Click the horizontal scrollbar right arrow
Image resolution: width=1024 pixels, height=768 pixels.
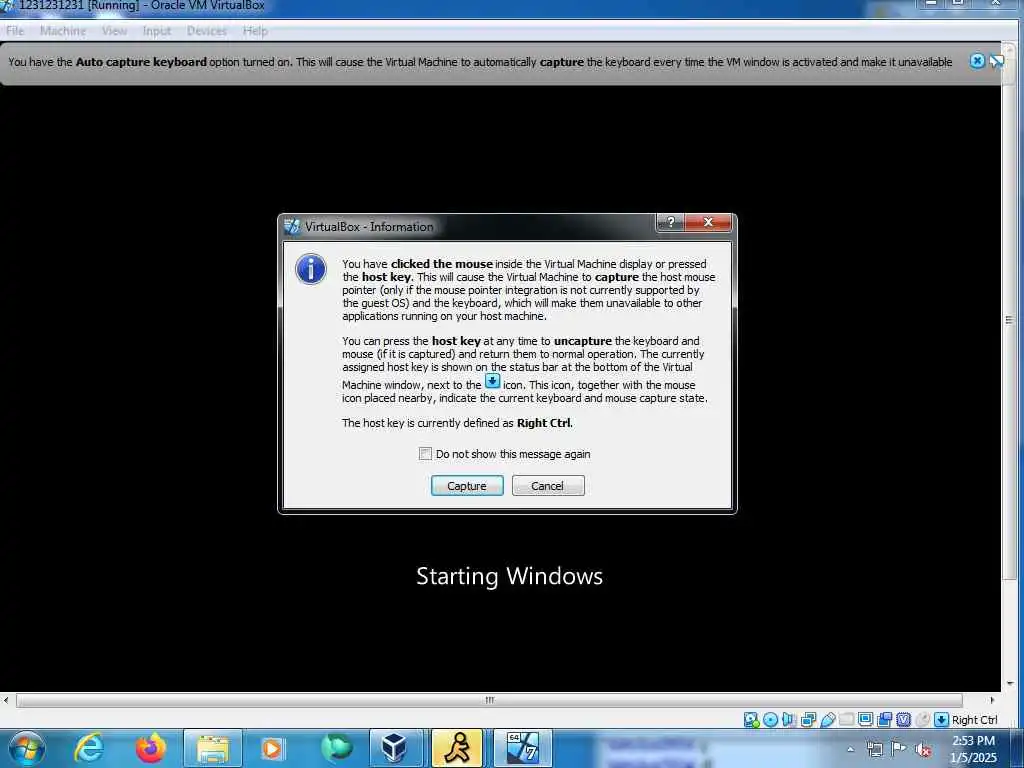(992, 700)
